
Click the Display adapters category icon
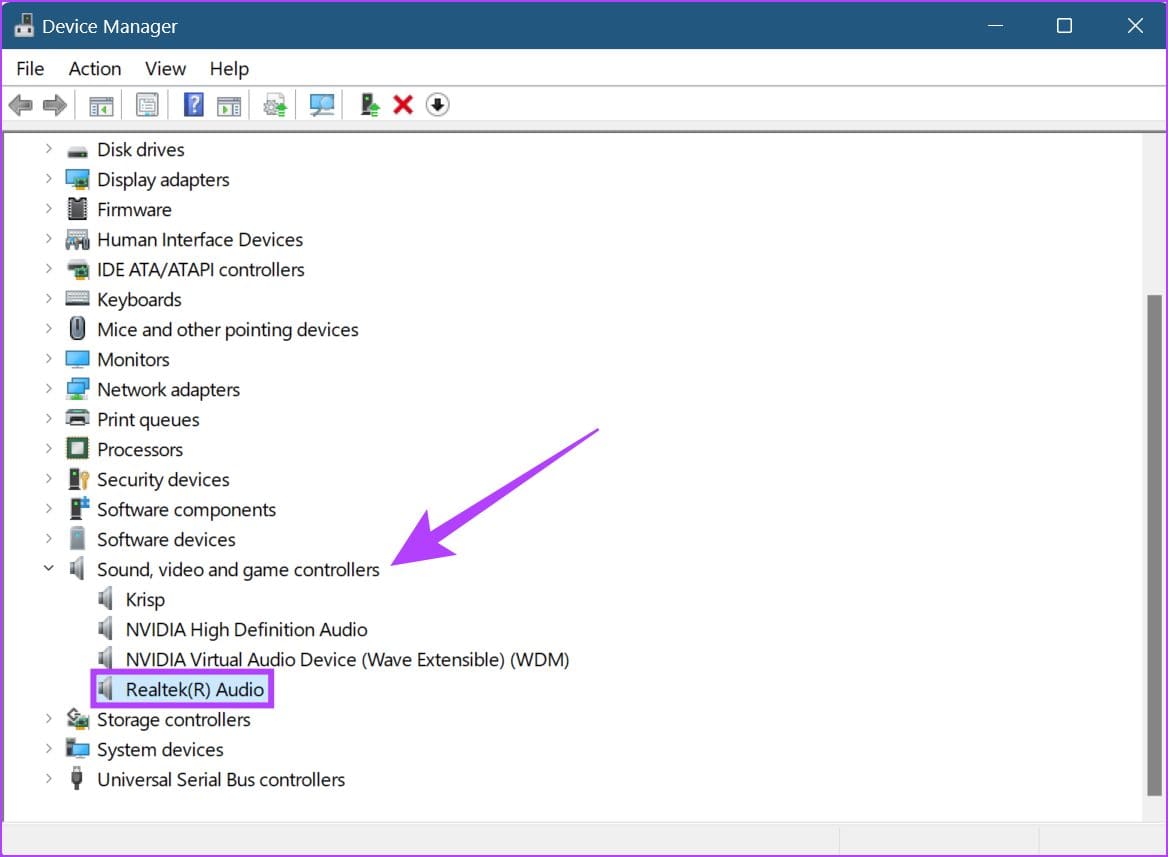pyautogui.click(x=77, y=180)
